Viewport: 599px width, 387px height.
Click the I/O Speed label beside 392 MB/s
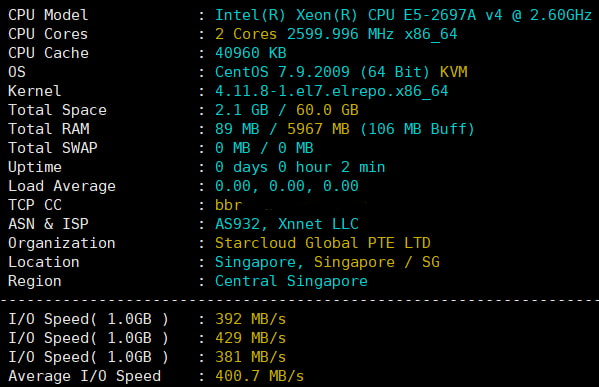(x=88, y=319)
